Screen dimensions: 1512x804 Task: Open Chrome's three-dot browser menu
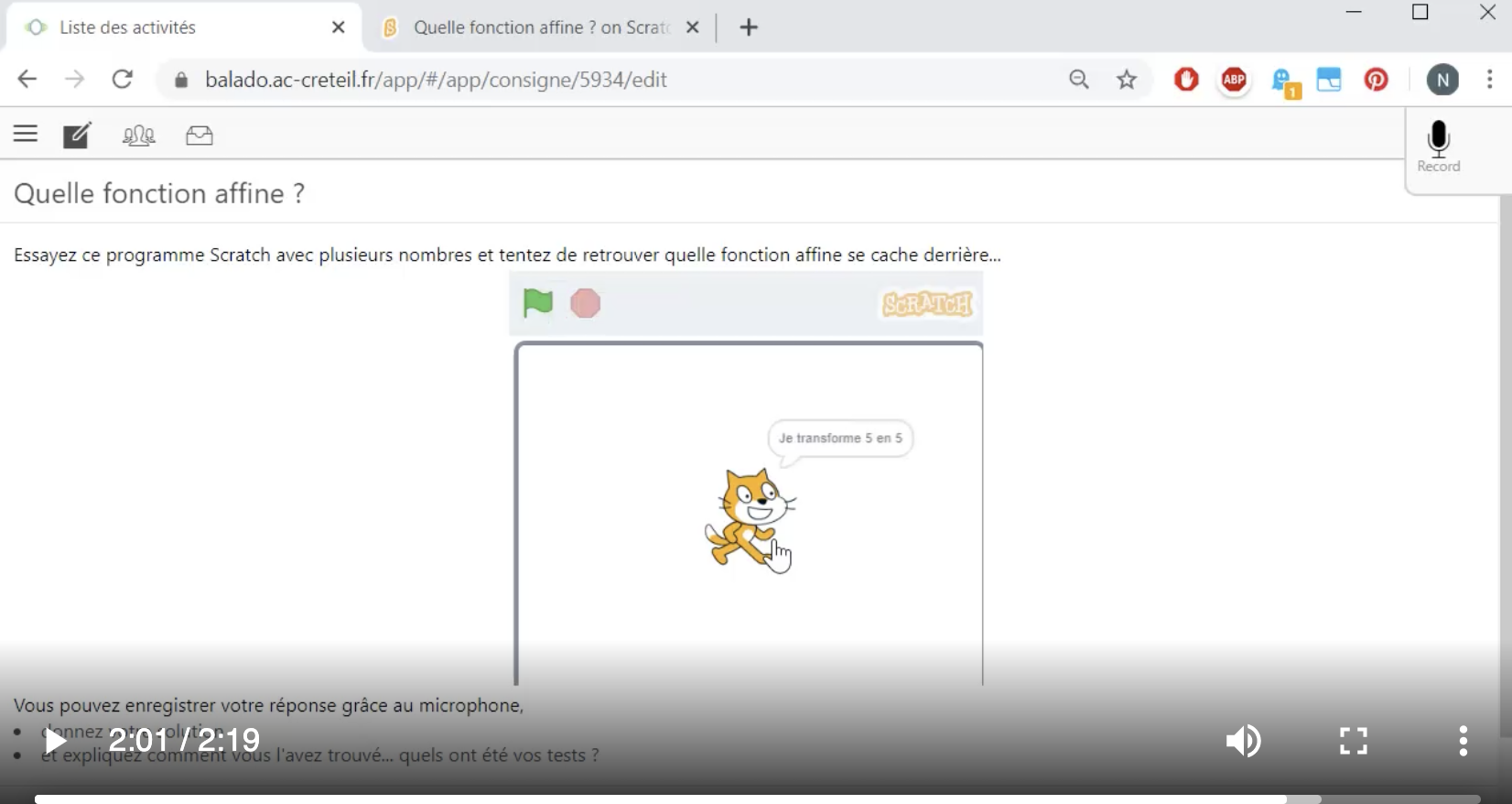click(1489, 80)
